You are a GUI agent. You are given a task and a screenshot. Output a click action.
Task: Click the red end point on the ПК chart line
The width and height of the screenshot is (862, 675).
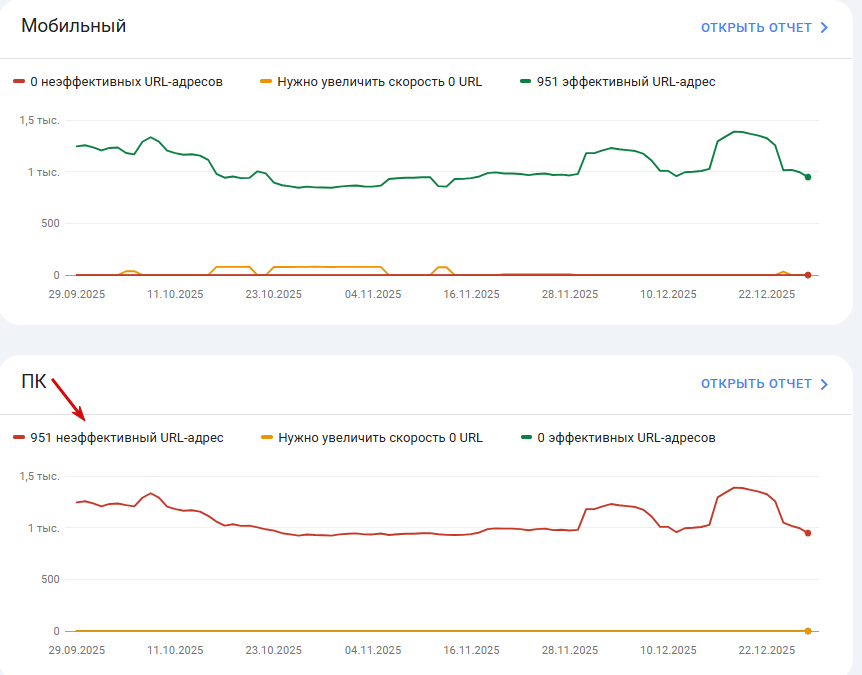tap(808, 533)
